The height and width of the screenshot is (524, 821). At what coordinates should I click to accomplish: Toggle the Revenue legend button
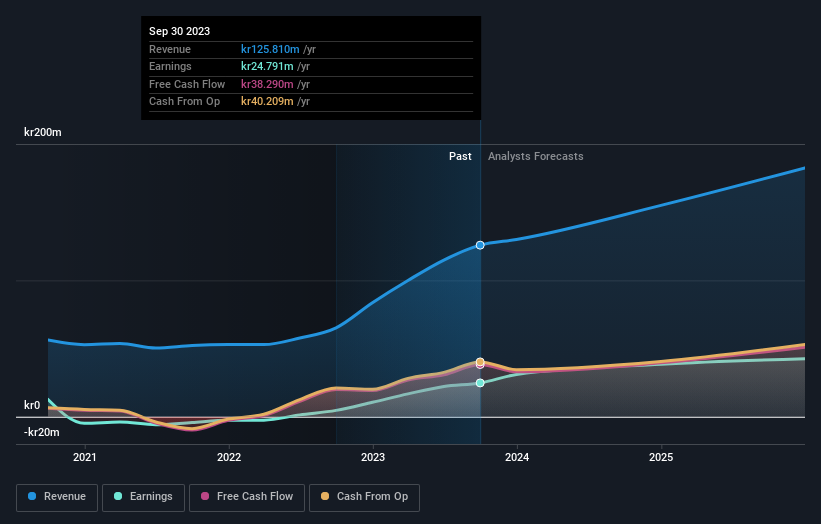tap(57, 497)
